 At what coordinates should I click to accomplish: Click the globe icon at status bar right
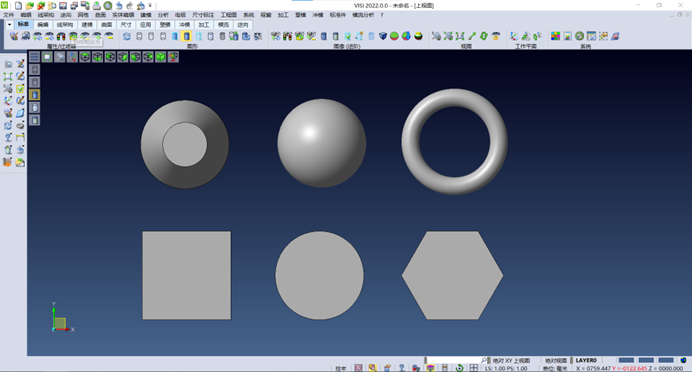pyautogui.click(x=683, y=360)
